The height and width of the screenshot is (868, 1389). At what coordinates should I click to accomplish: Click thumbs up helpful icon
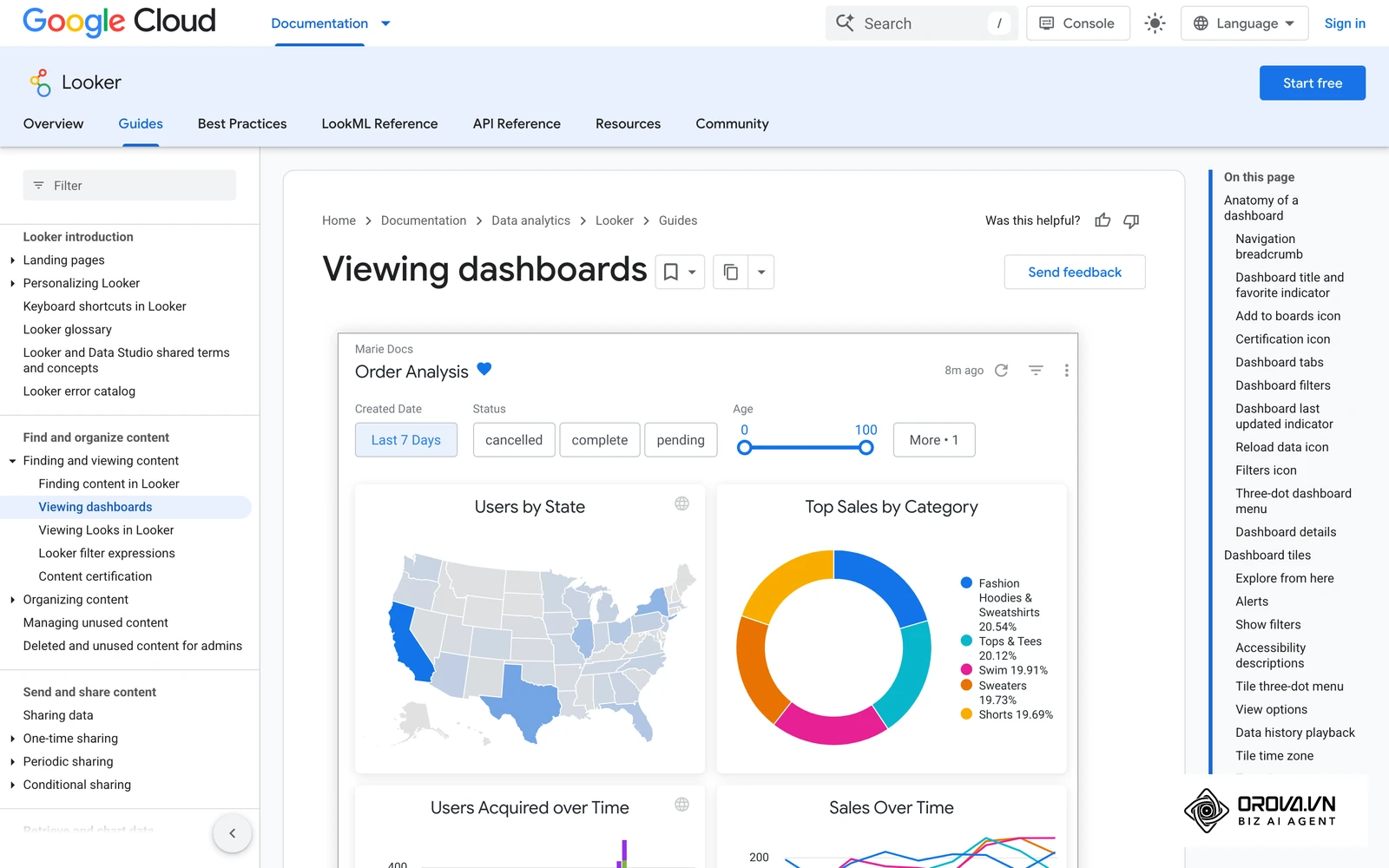coord(1103,220)
